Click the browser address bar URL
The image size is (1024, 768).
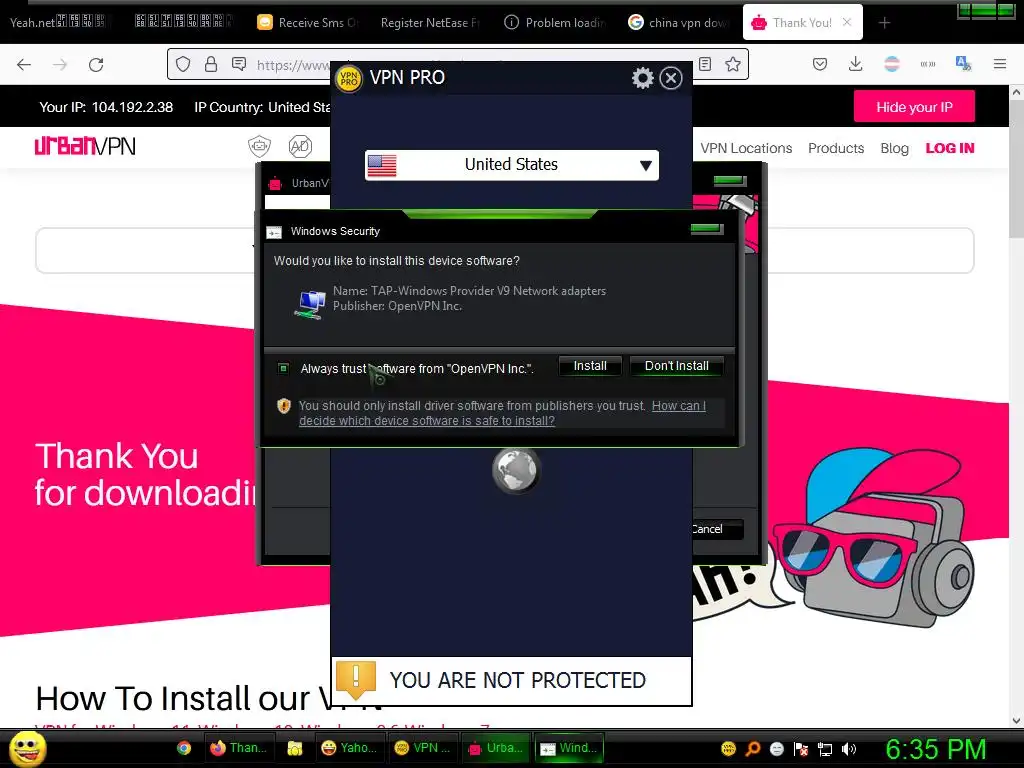pyautogui.click(x=293, y=64)
